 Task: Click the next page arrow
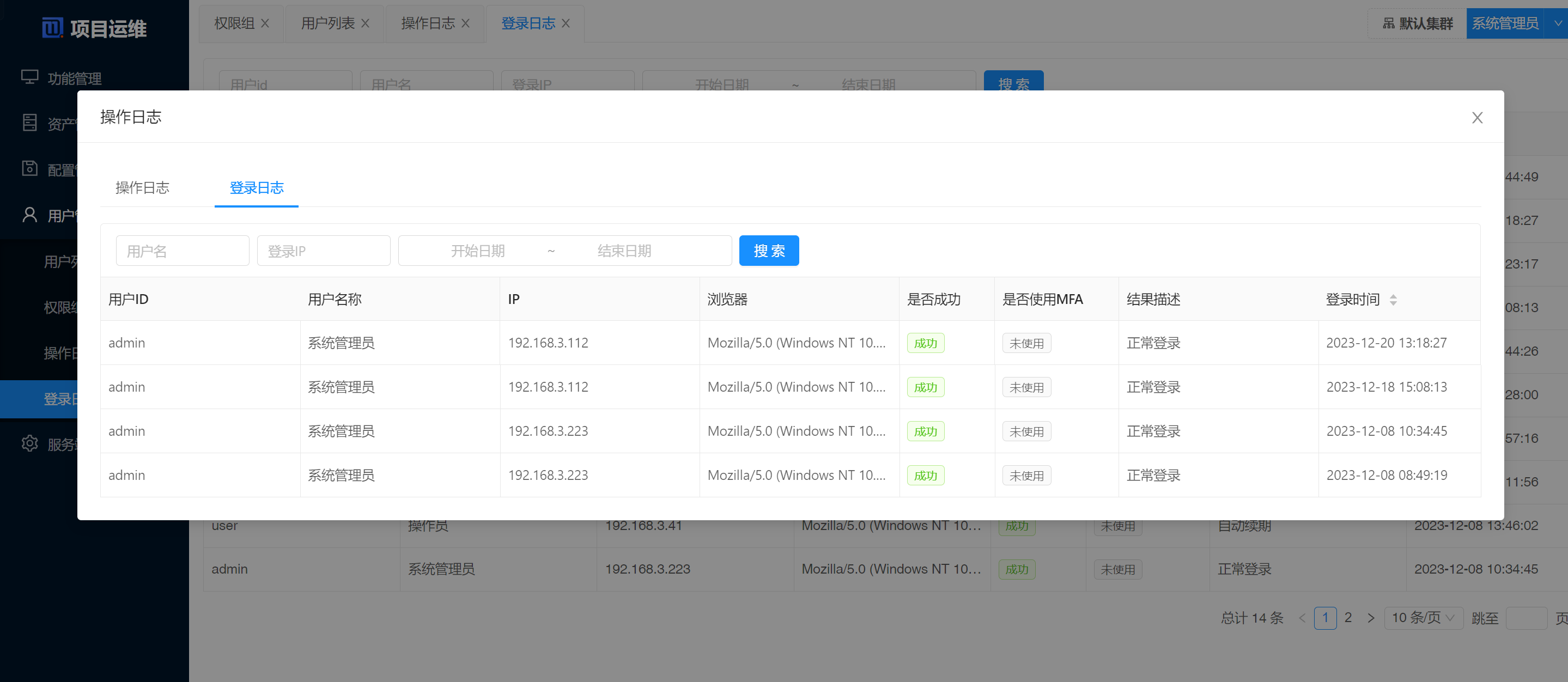point(1371,618)
